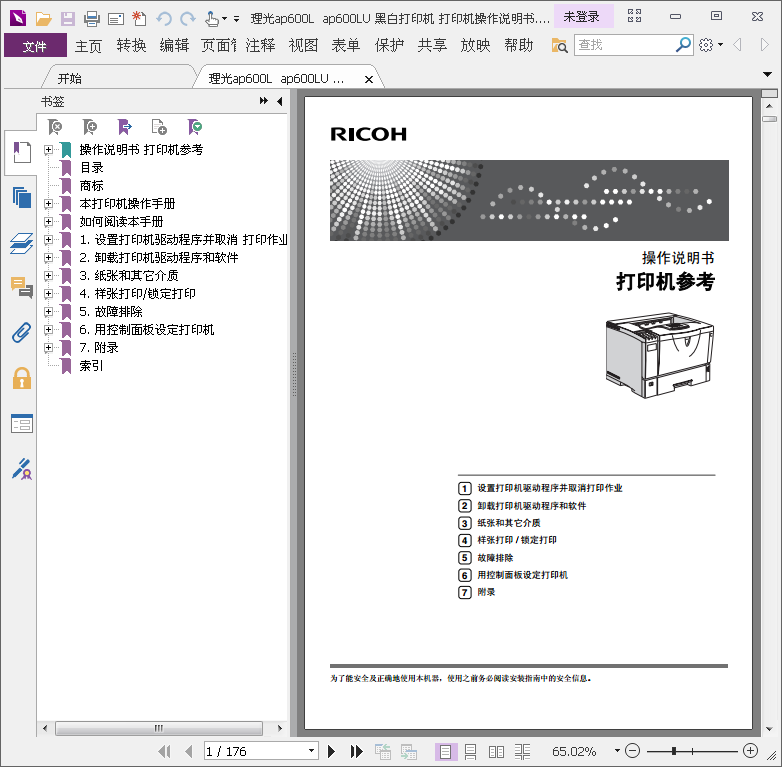The height and width of the screenshot is (767, 782).
Task: Expand the 2. 卸载打印机驱动程序和软件 node
Action: click(48, 257)
